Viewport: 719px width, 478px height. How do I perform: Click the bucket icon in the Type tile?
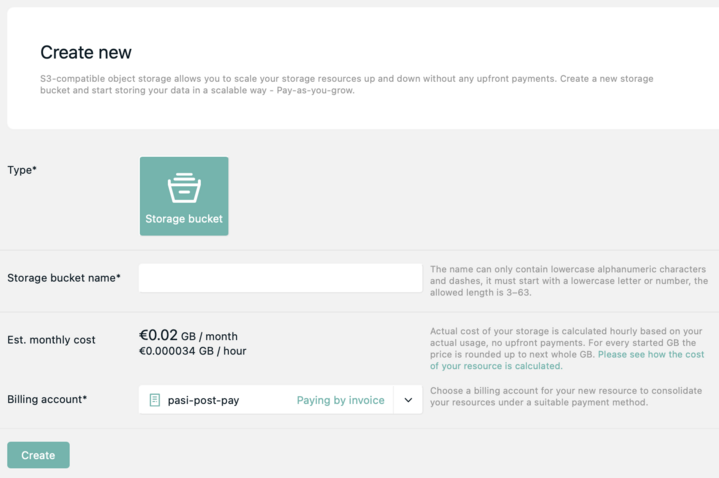[184, 188]
